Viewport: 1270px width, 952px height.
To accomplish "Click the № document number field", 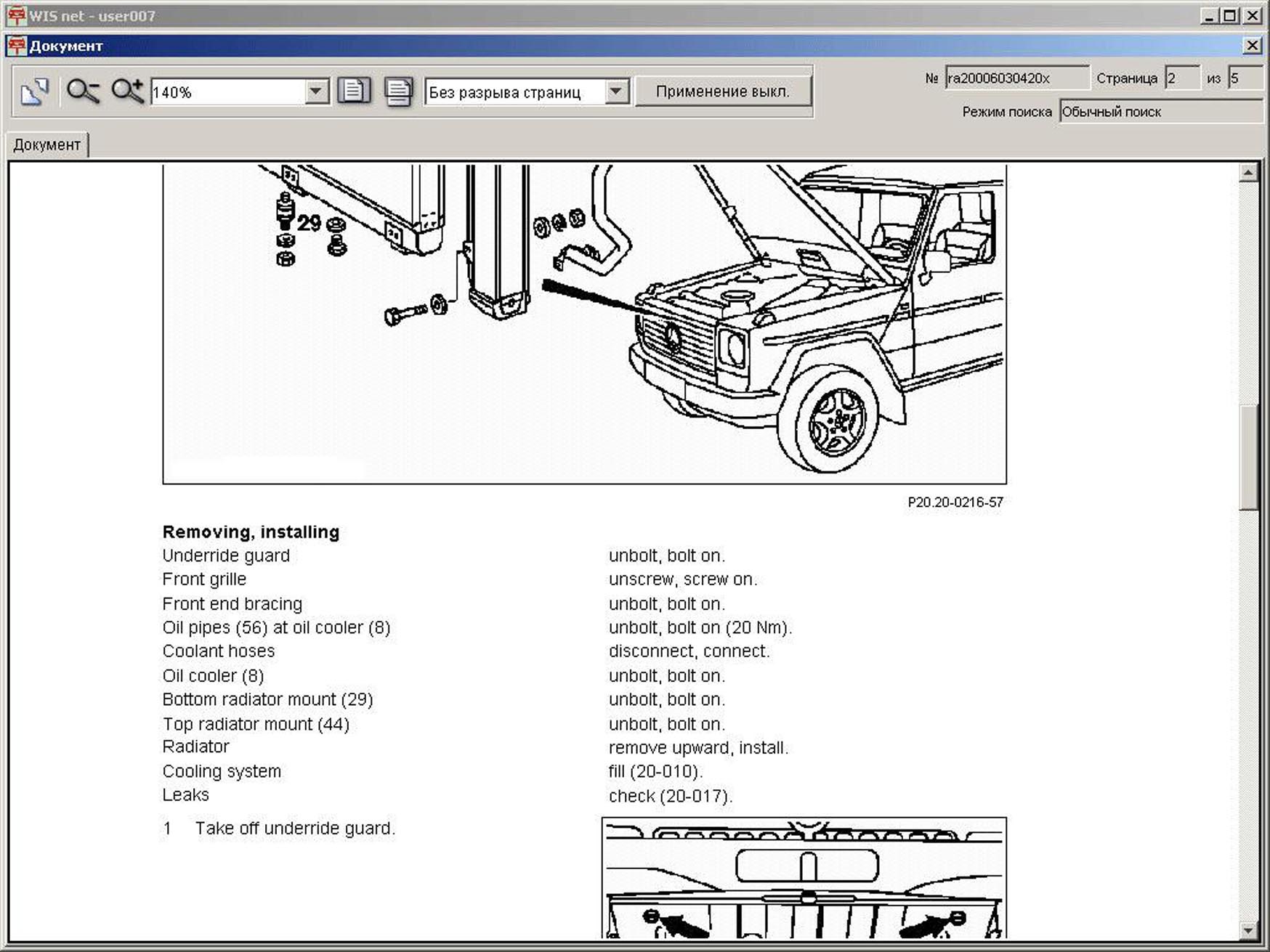I will [1016, 78].
